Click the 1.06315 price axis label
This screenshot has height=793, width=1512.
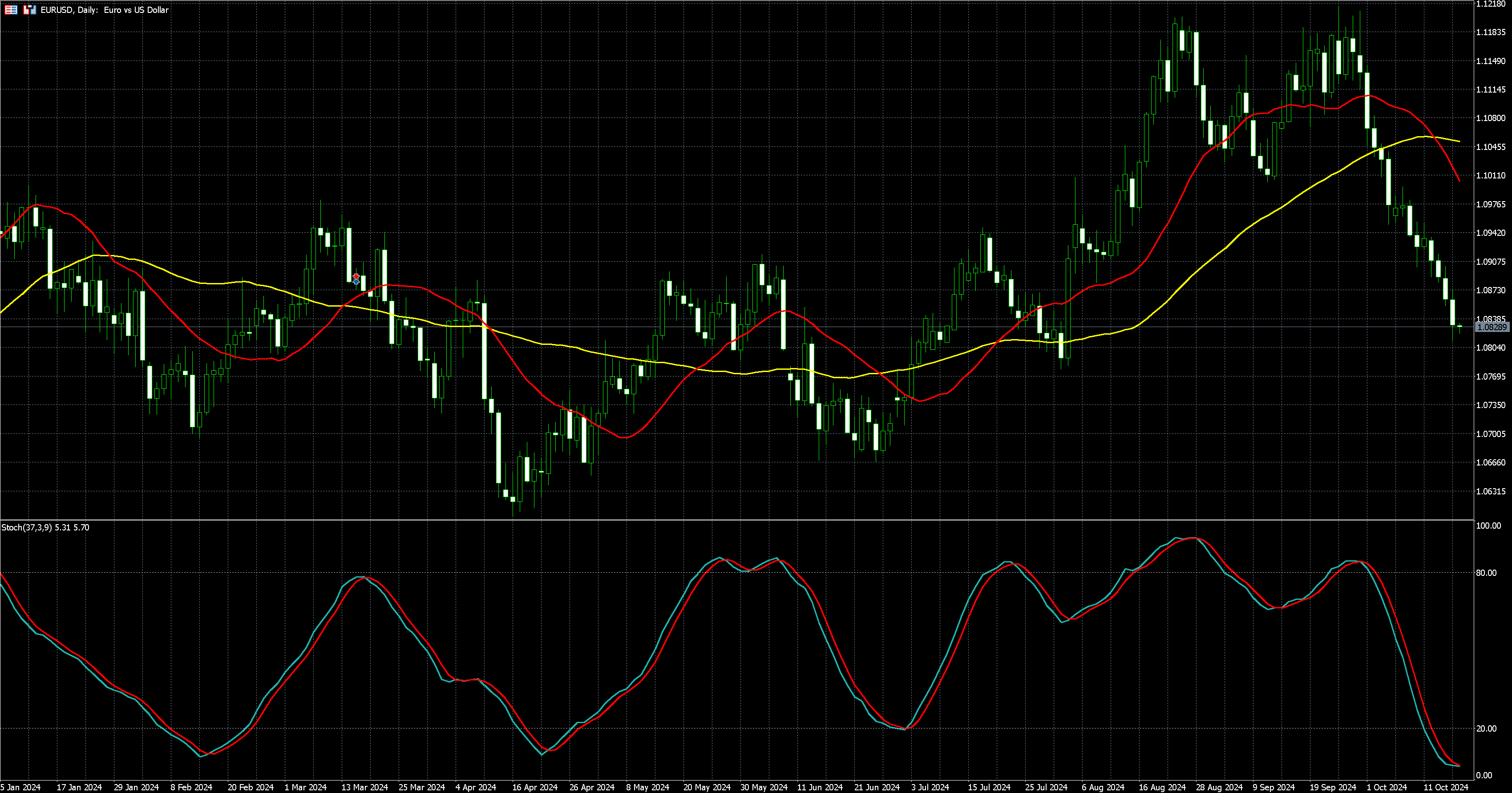click(x=1491, y=491)
